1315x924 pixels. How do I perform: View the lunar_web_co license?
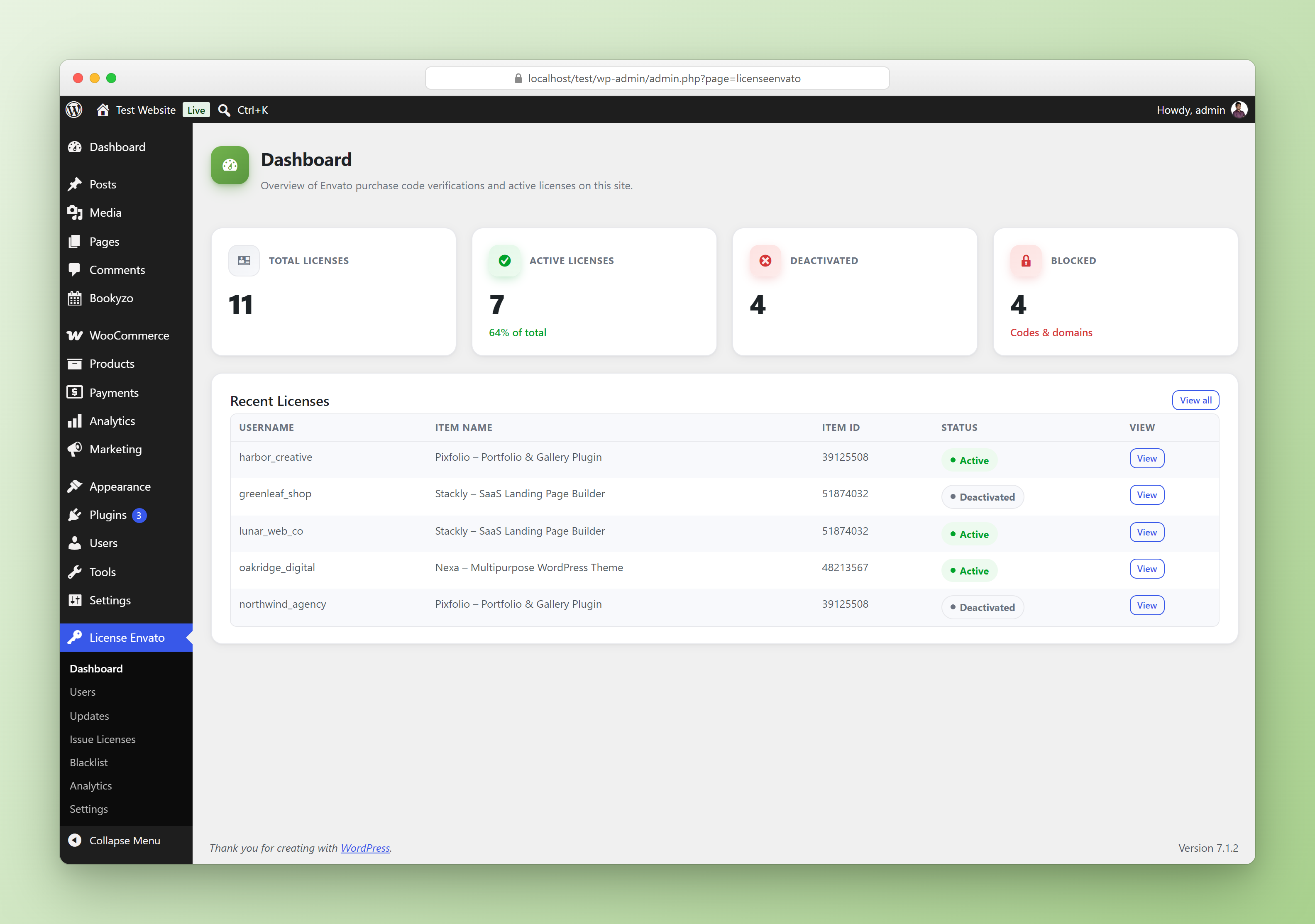1146,532
